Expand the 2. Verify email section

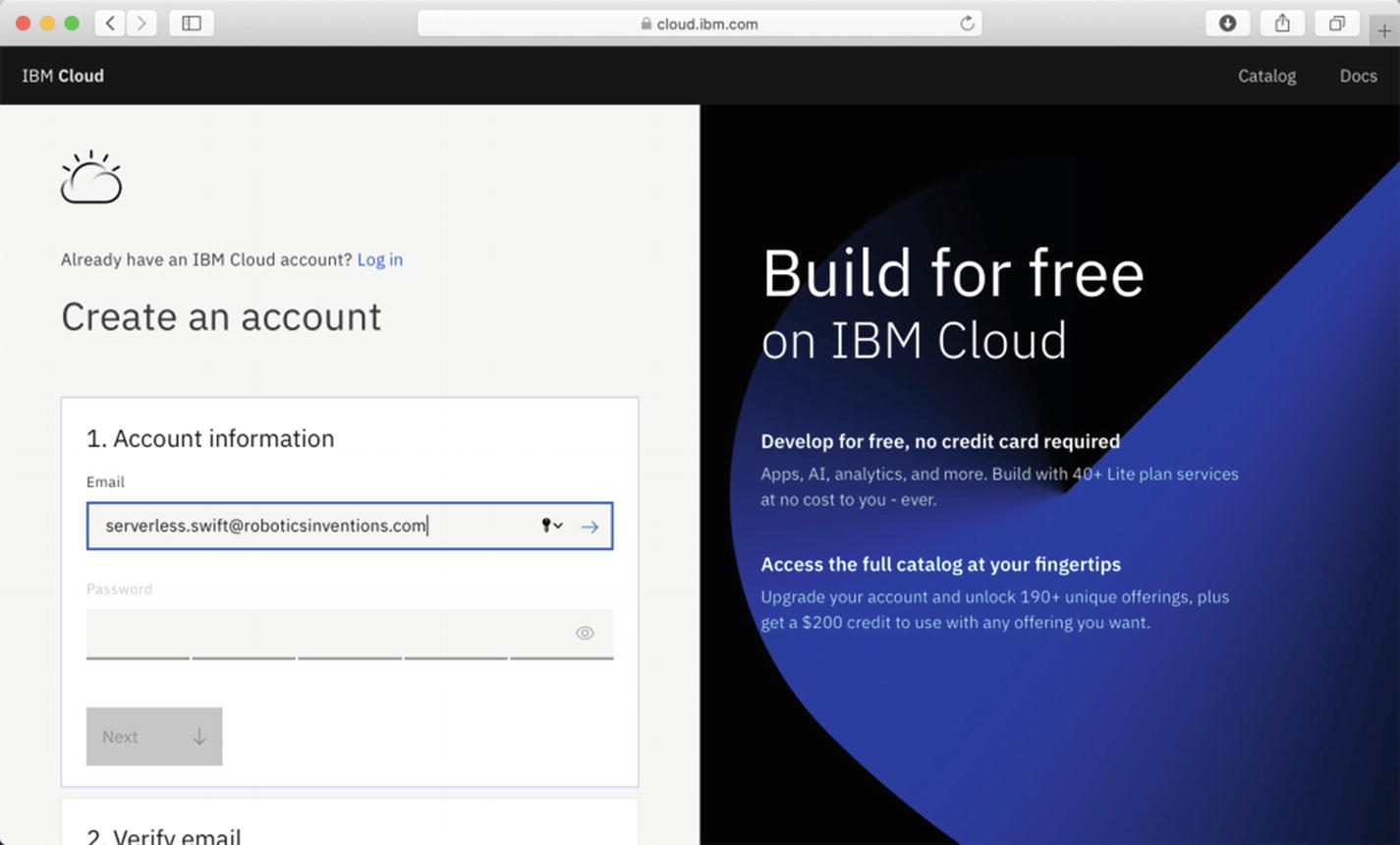pos(163,836)
